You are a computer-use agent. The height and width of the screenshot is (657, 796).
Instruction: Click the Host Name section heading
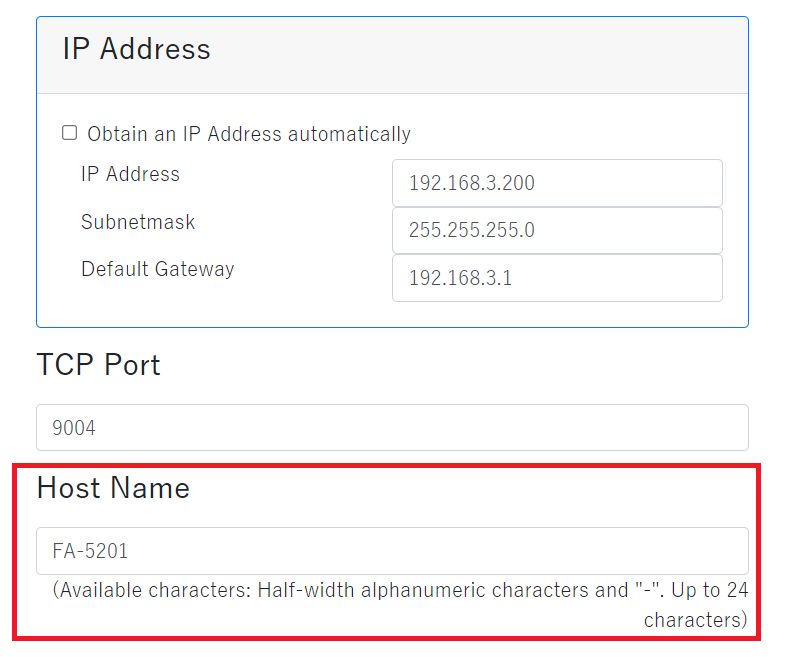(x=113, y=488)
